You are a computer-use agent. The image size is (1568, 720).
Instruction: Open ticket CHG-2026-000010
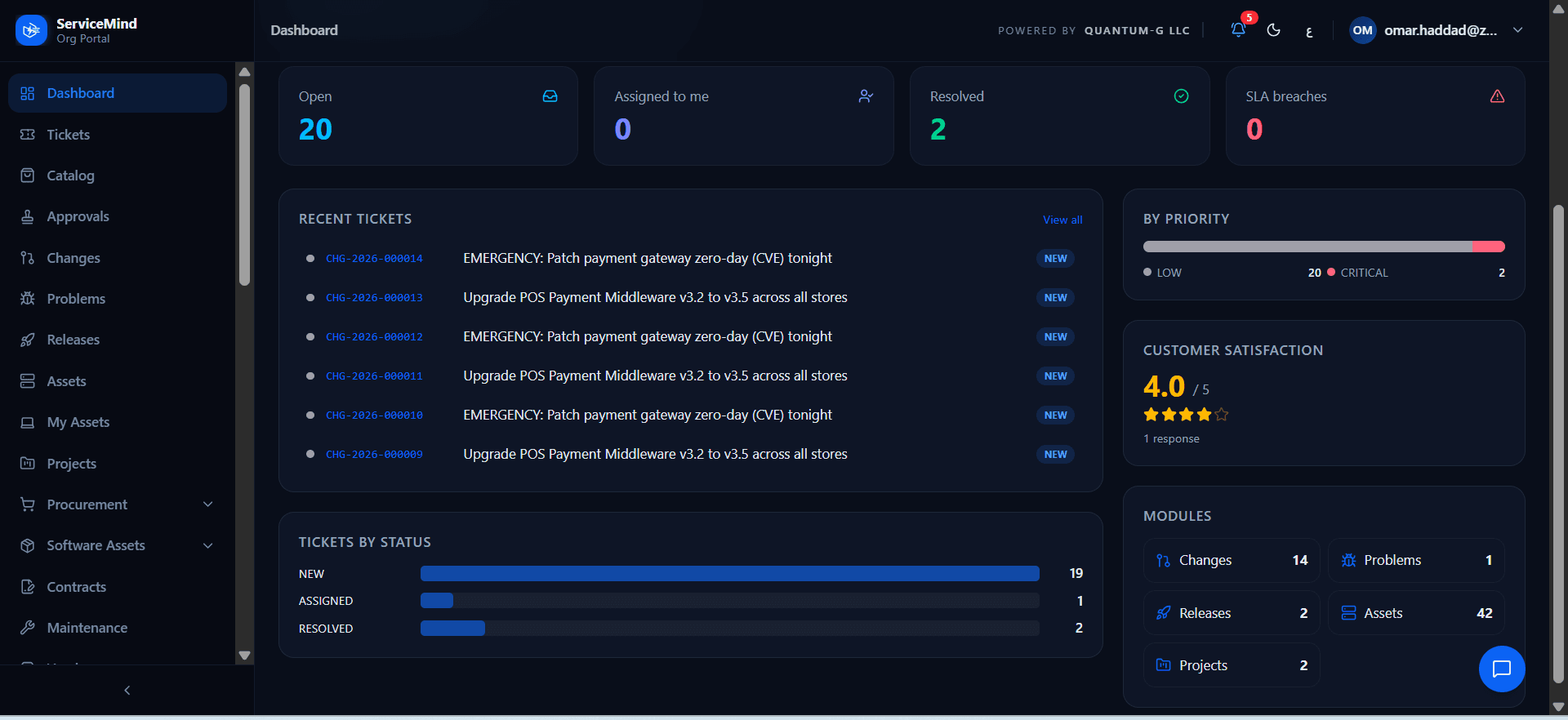click(374, 416)
